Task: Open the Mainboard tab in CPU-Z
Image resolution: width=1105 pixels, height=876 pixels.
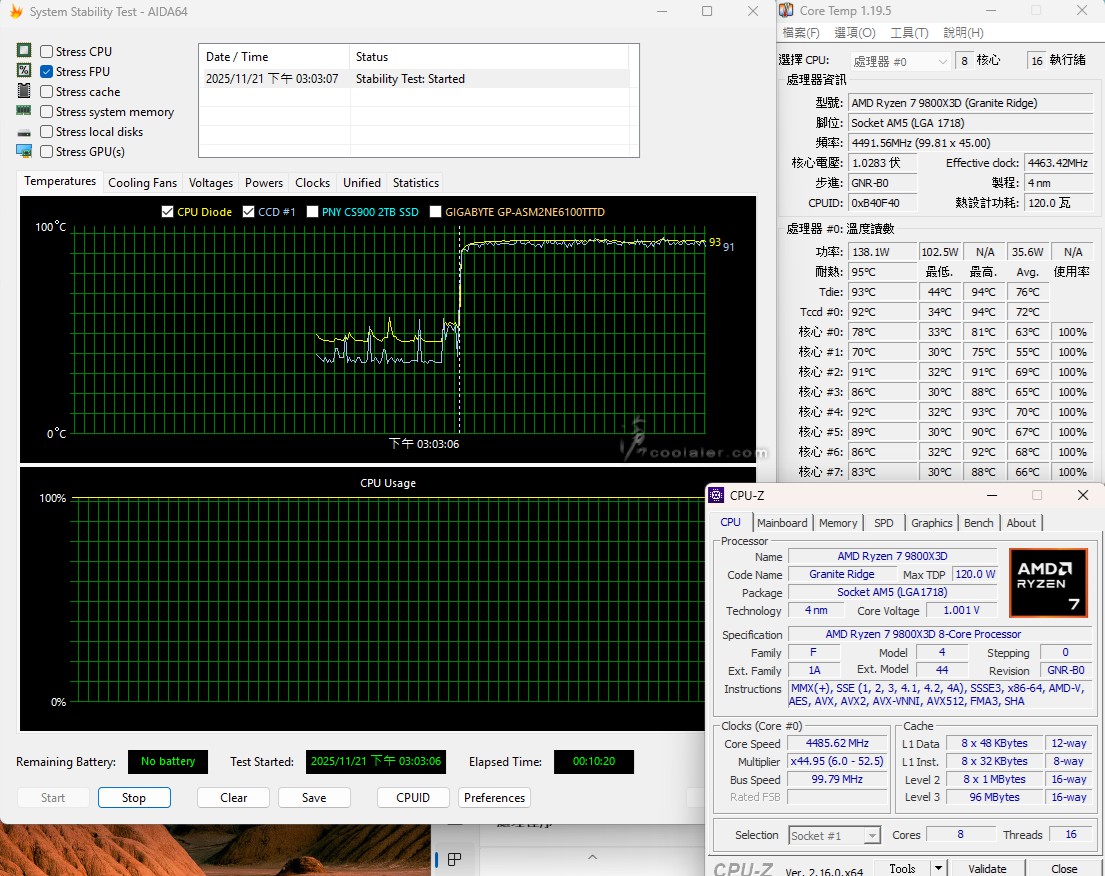Action: point(781,523)
